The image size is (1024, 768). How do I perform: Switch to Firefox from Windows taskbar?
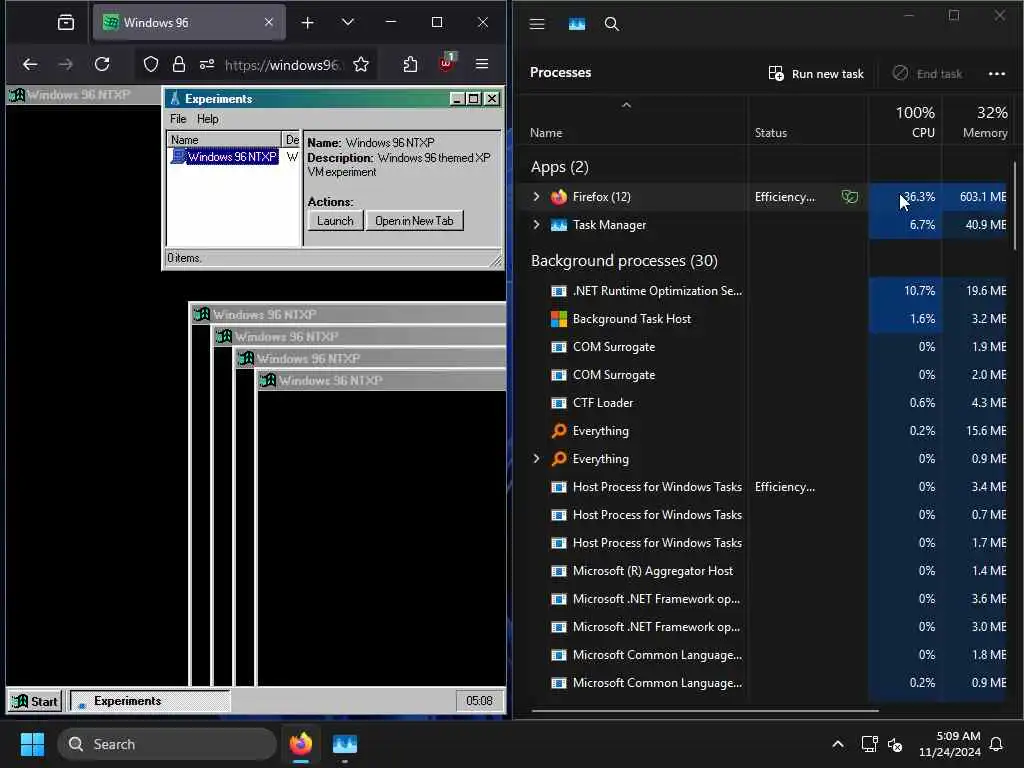(301, 744)
